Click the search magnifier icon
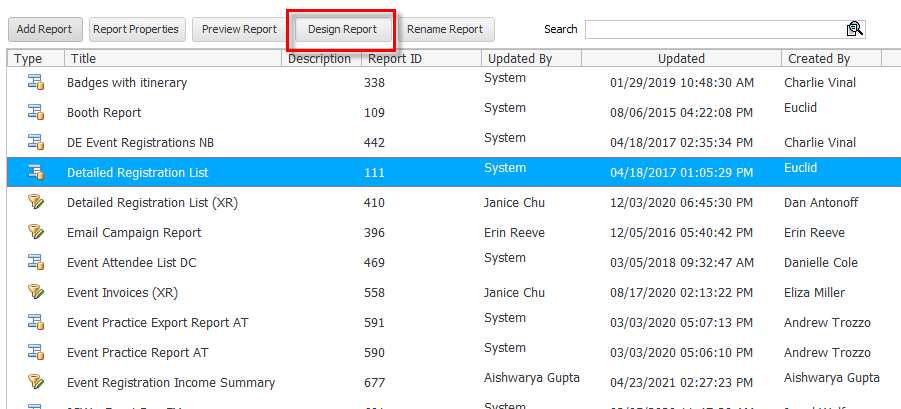 pyautogui.click(x=854, y=29)
